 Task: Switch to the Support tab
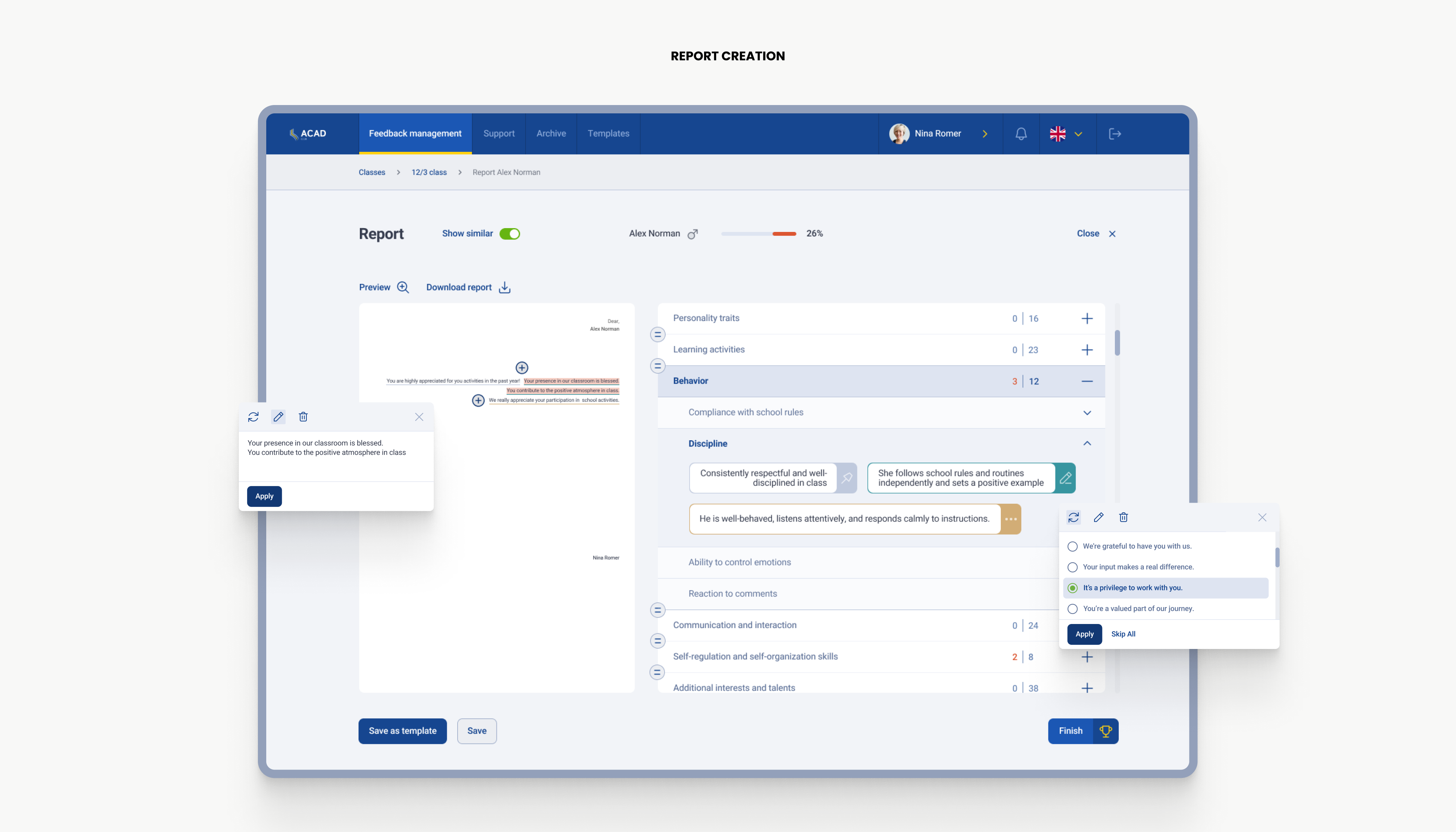point(499,134)
